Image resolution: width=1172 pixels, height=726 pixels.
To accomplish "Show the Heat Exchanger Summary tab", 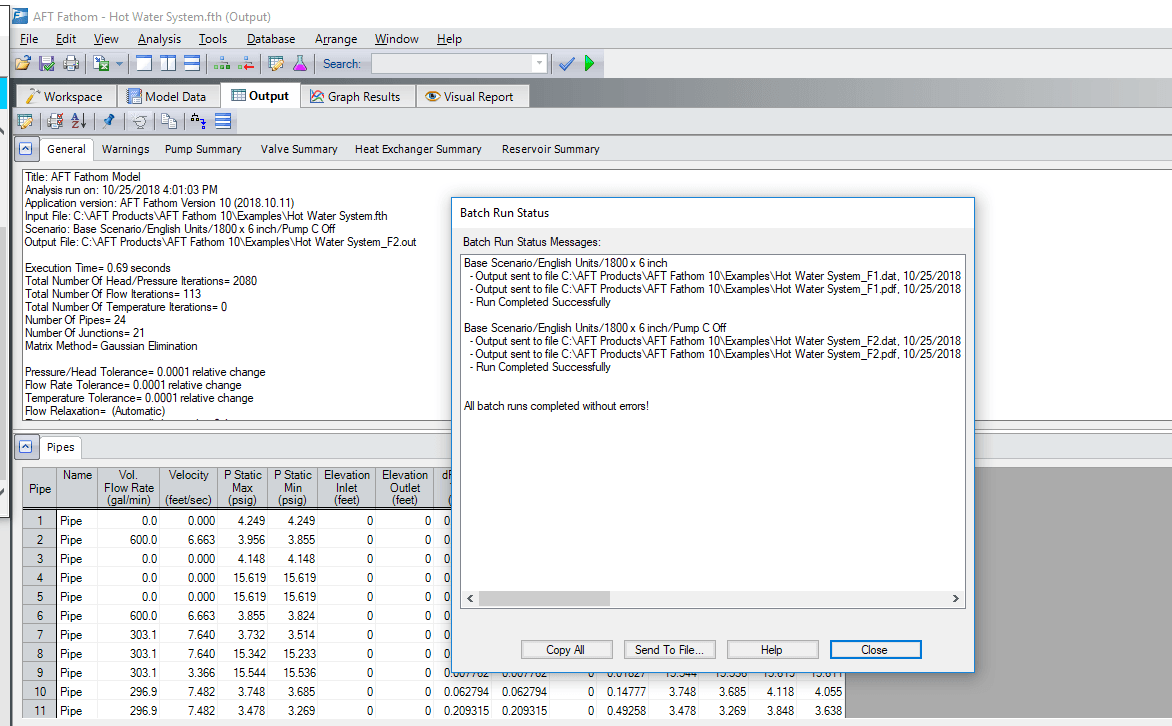I will tap(418, 150).
